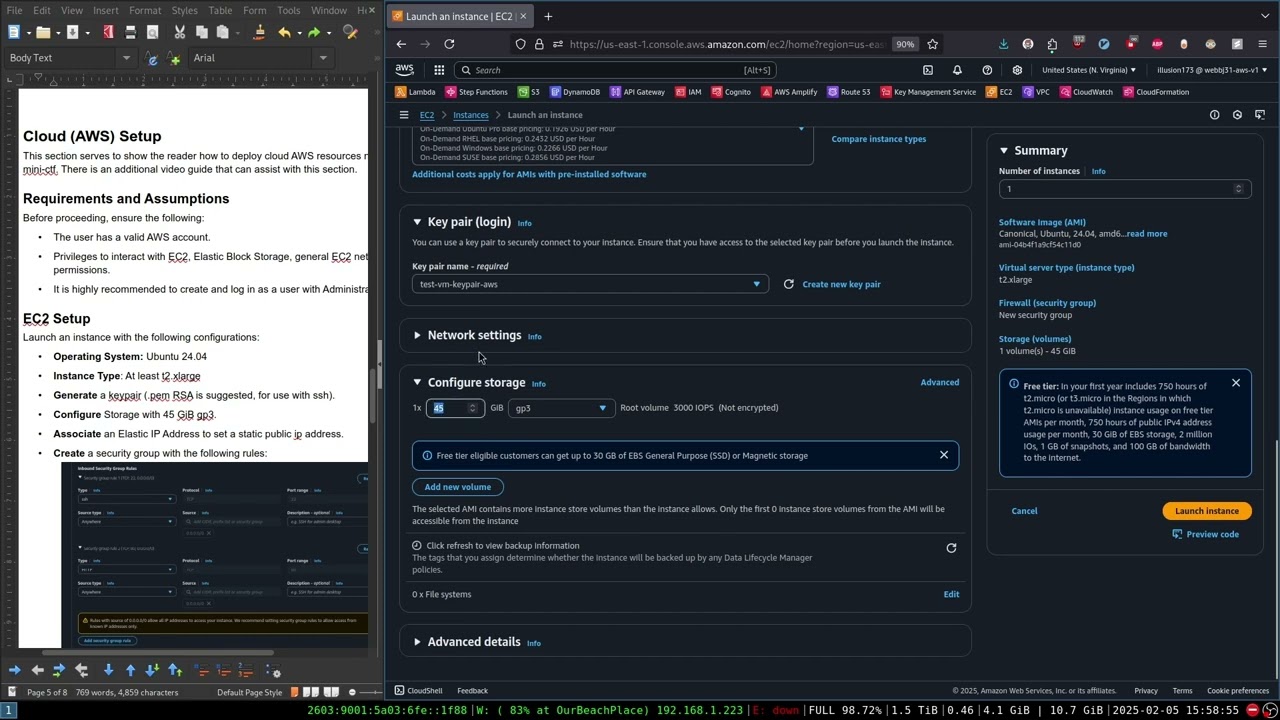Screen dimensions: 1280x720
Task: Open the United States (N. Virginia) region selector
Action: [x=1088, y=70]
